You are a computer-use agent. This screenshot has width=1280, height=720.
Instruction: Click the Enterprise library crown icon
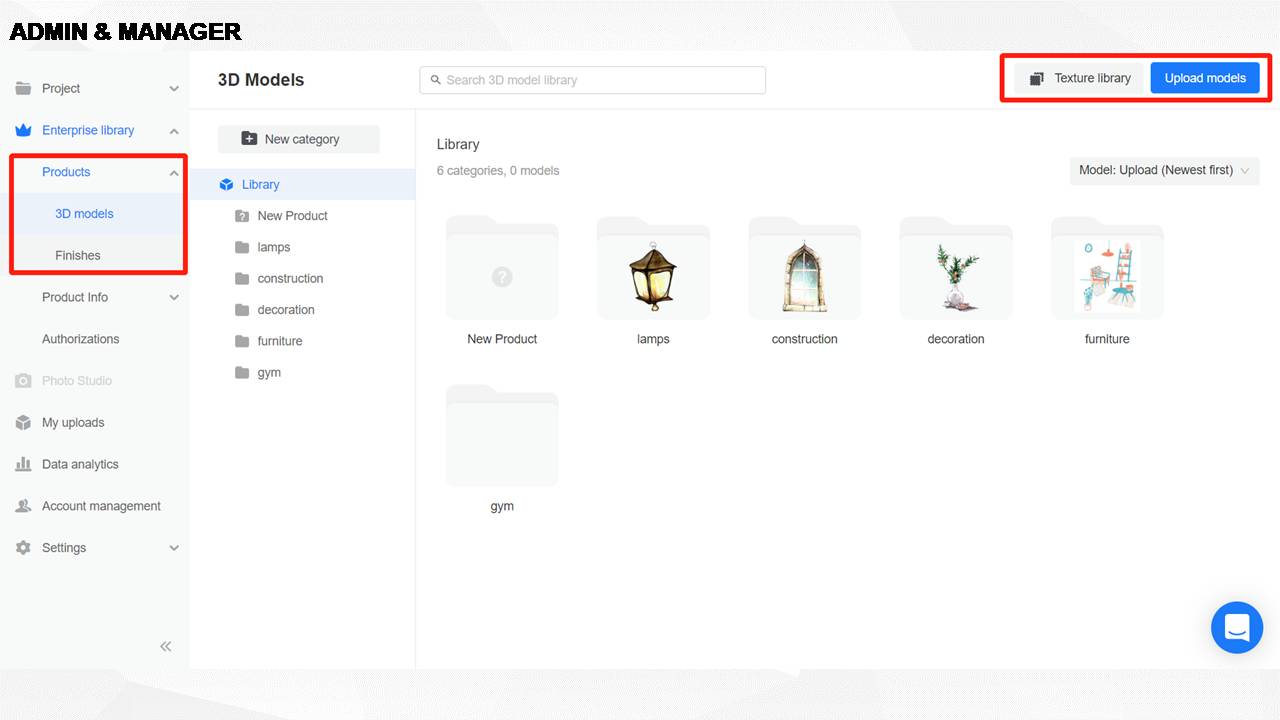pyautogui.click(x=23, y=130)
